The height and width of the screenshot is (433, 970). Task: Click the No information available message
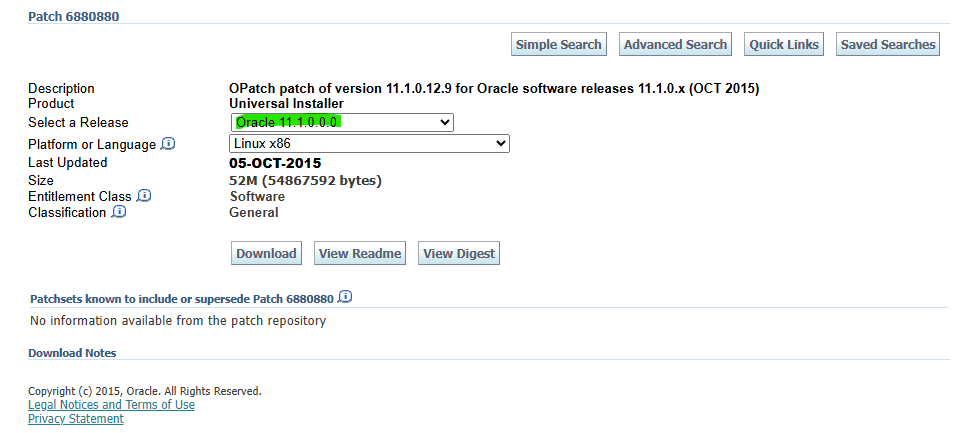178,320
